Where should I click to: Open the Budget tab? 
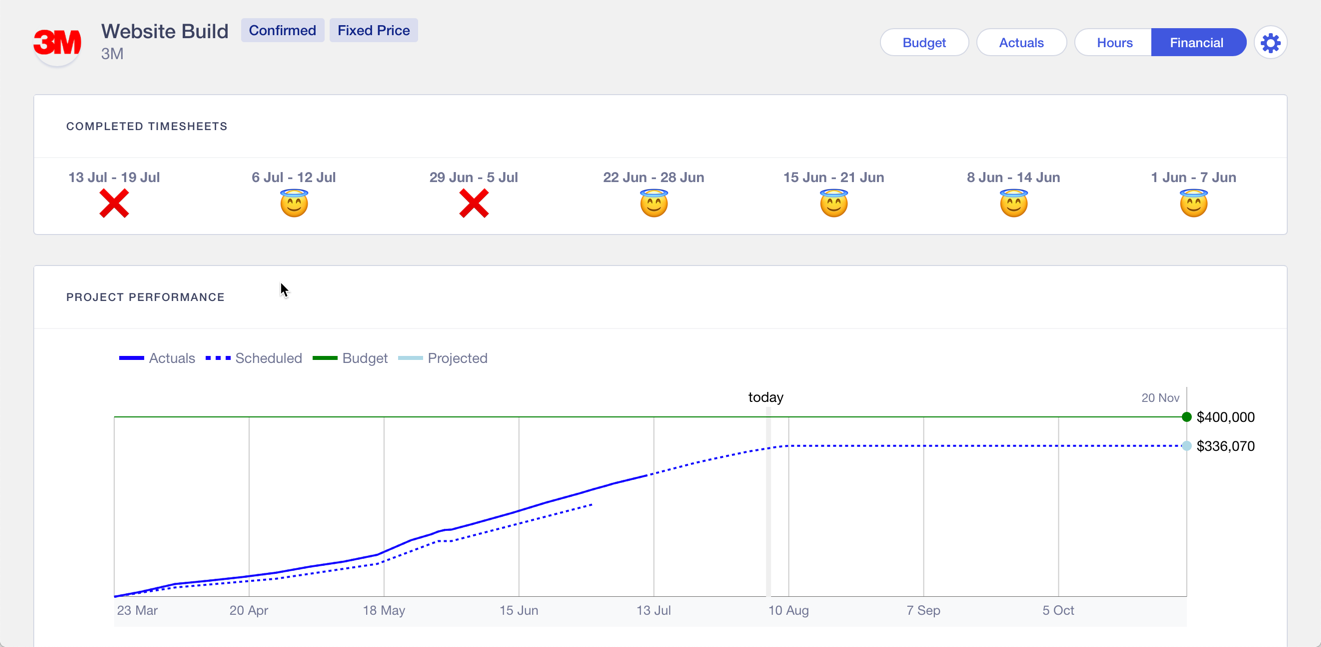pyautogui.click(x=924, y=43)
